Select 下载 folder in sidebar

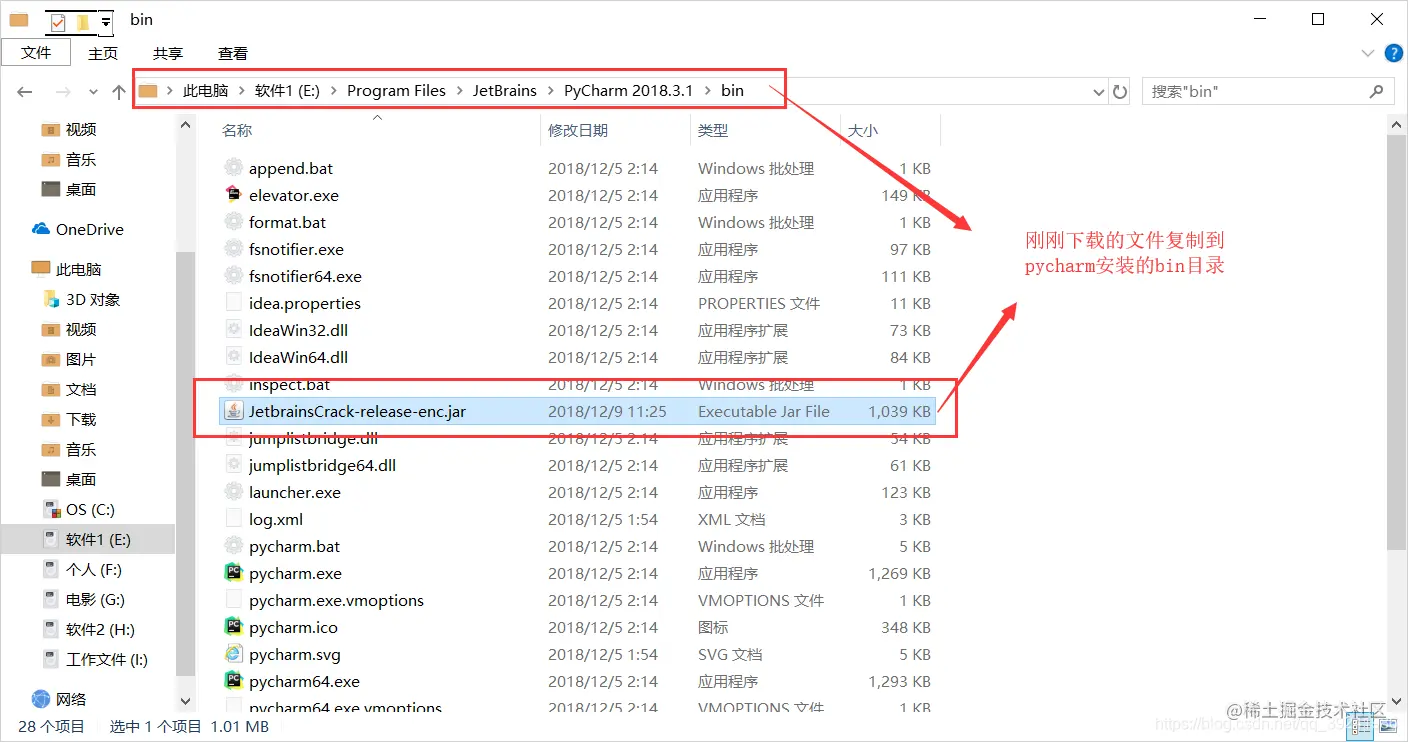[81, 419]
